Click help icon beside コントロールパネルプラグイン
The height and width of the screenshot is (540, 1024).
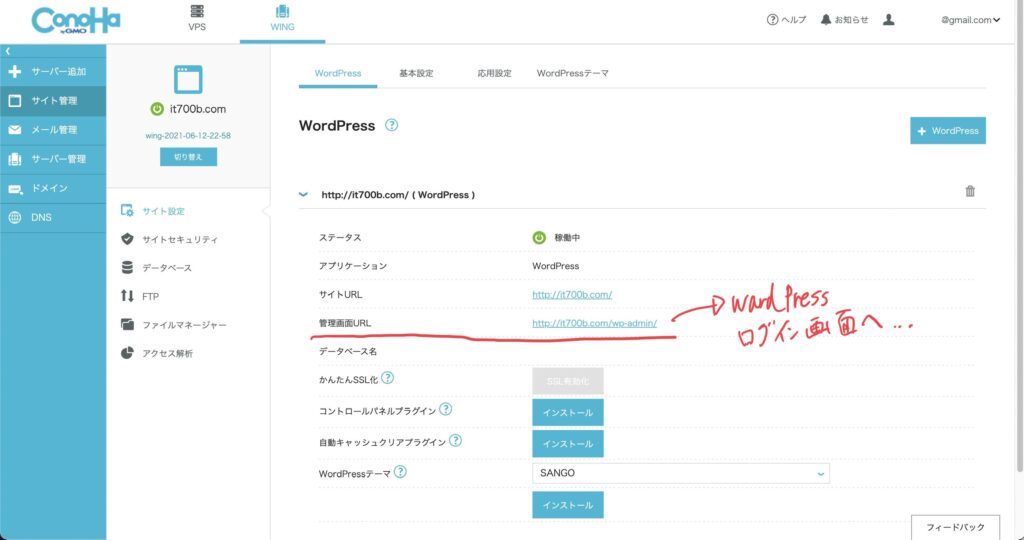[x=445, y=409]
